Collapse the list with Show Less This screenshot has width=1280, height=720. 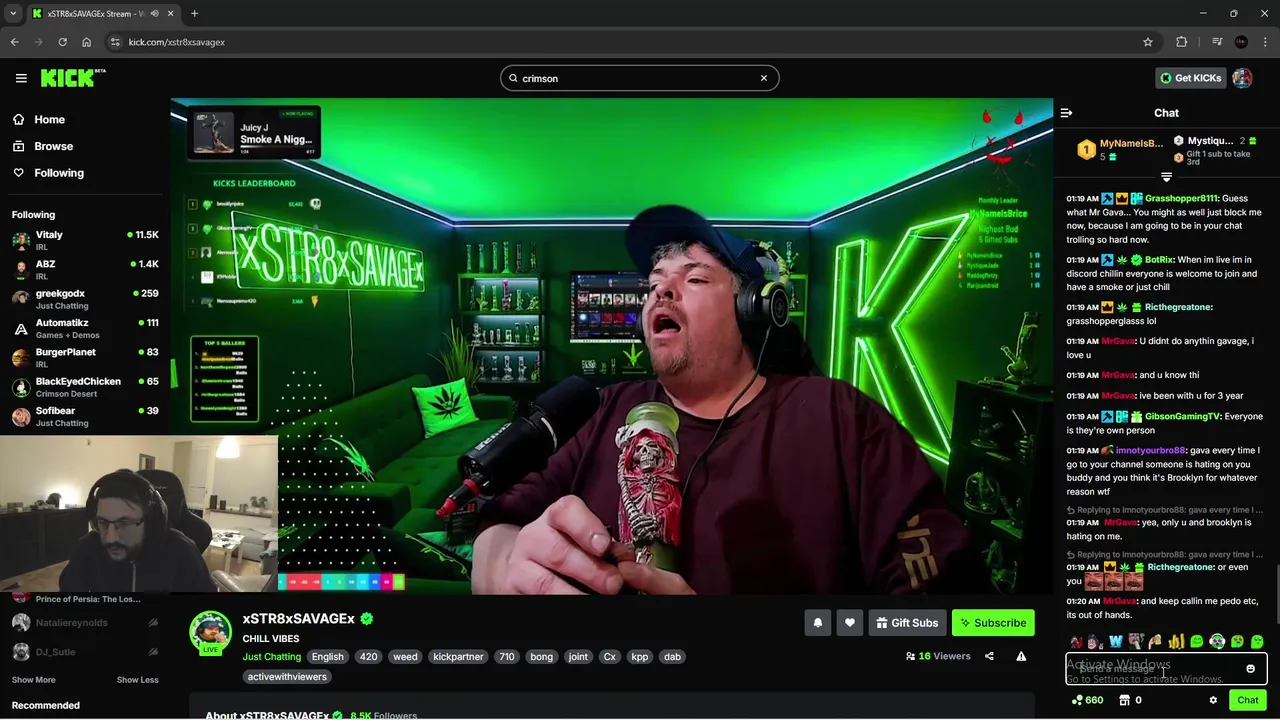click(x=137, y=680)
